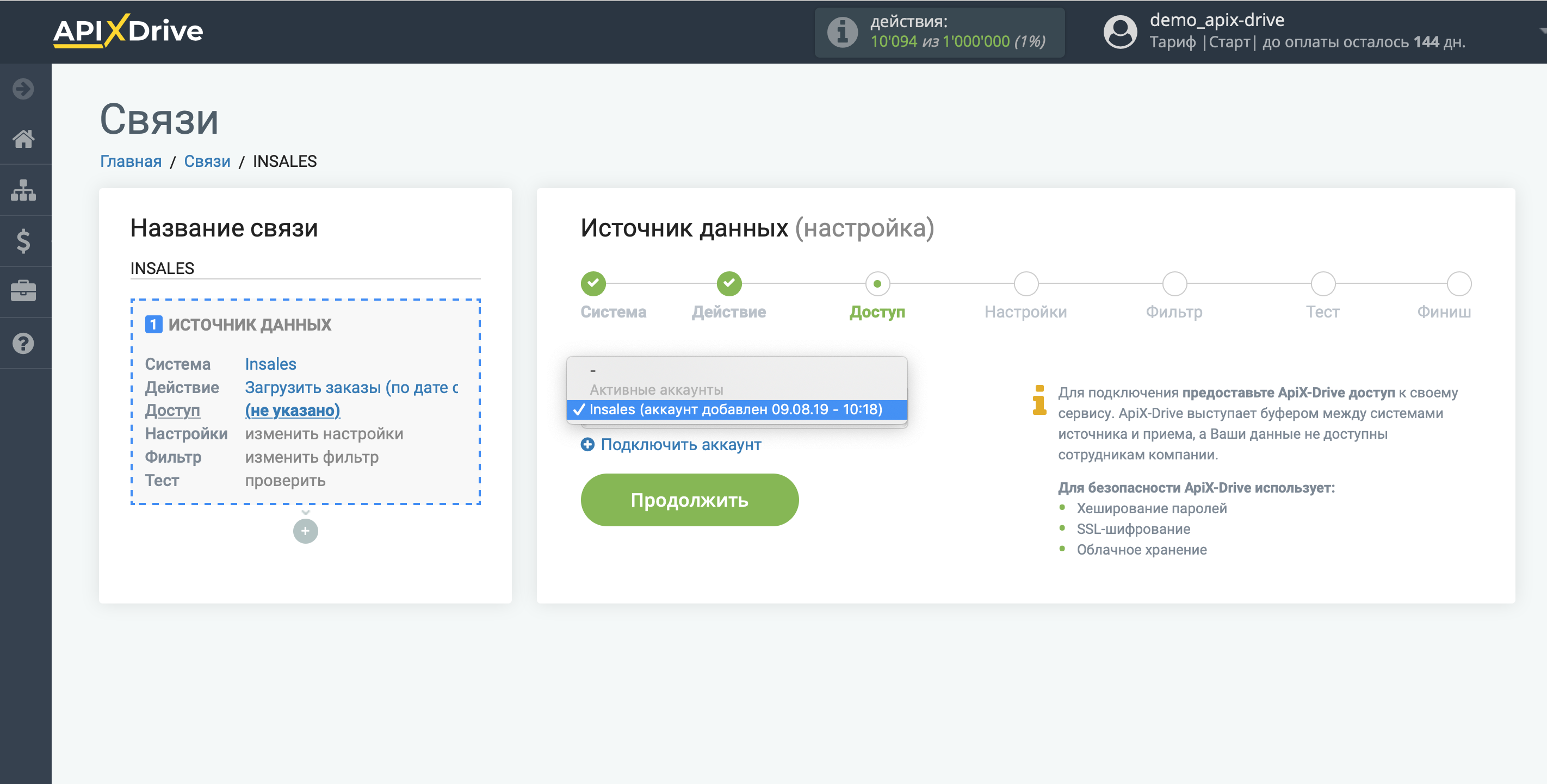
Task: Click Загрузить заказы action link
Action: 351,388
